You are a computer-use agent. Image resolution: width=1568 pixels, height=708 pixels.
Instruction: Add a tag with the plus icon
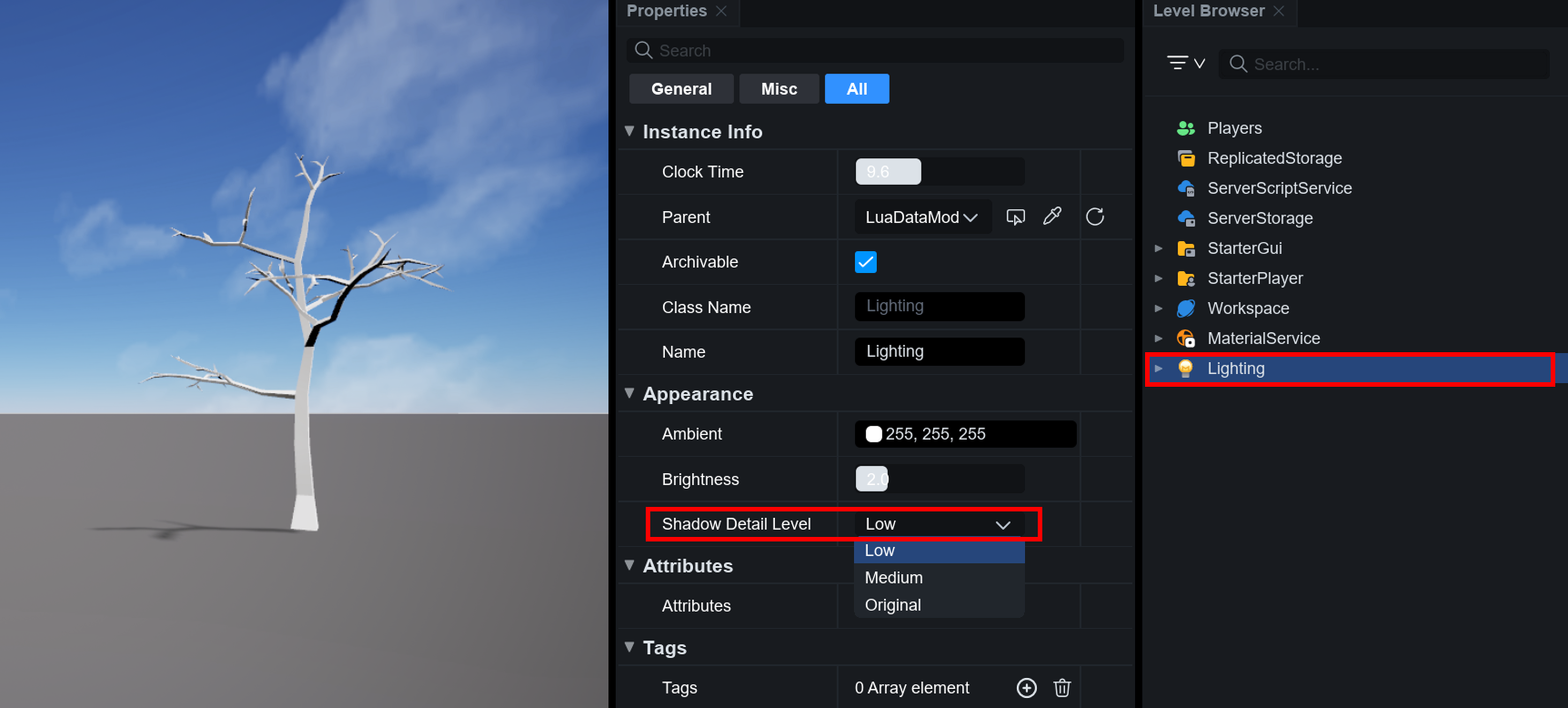coord(1027,688)
